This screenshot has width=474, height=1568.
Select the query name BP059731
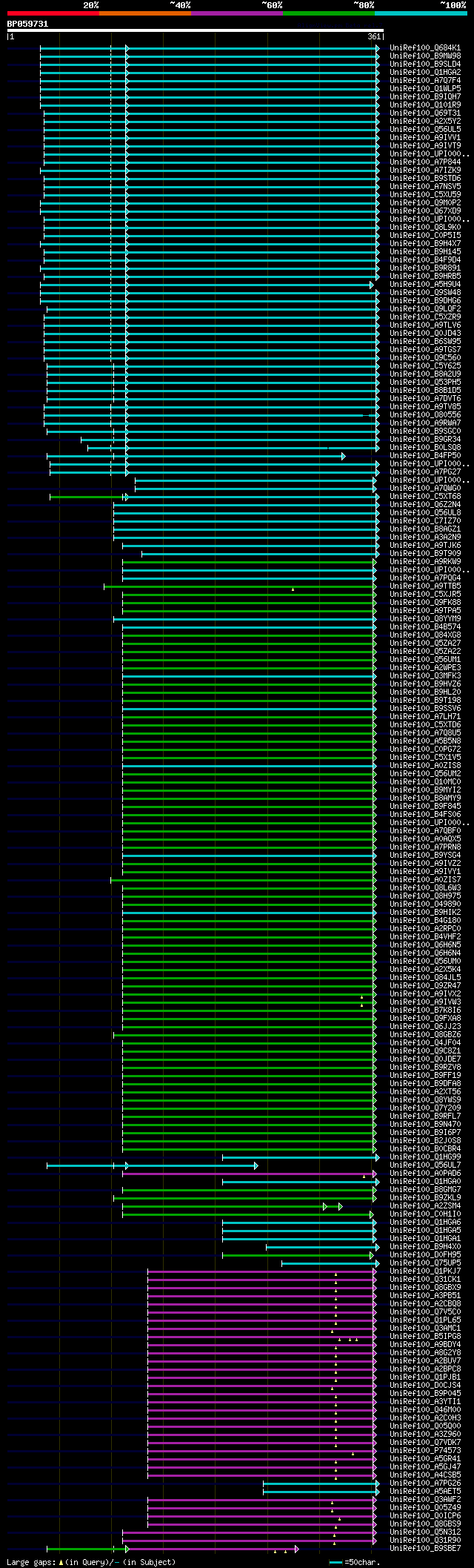click(x=27, y=24)
